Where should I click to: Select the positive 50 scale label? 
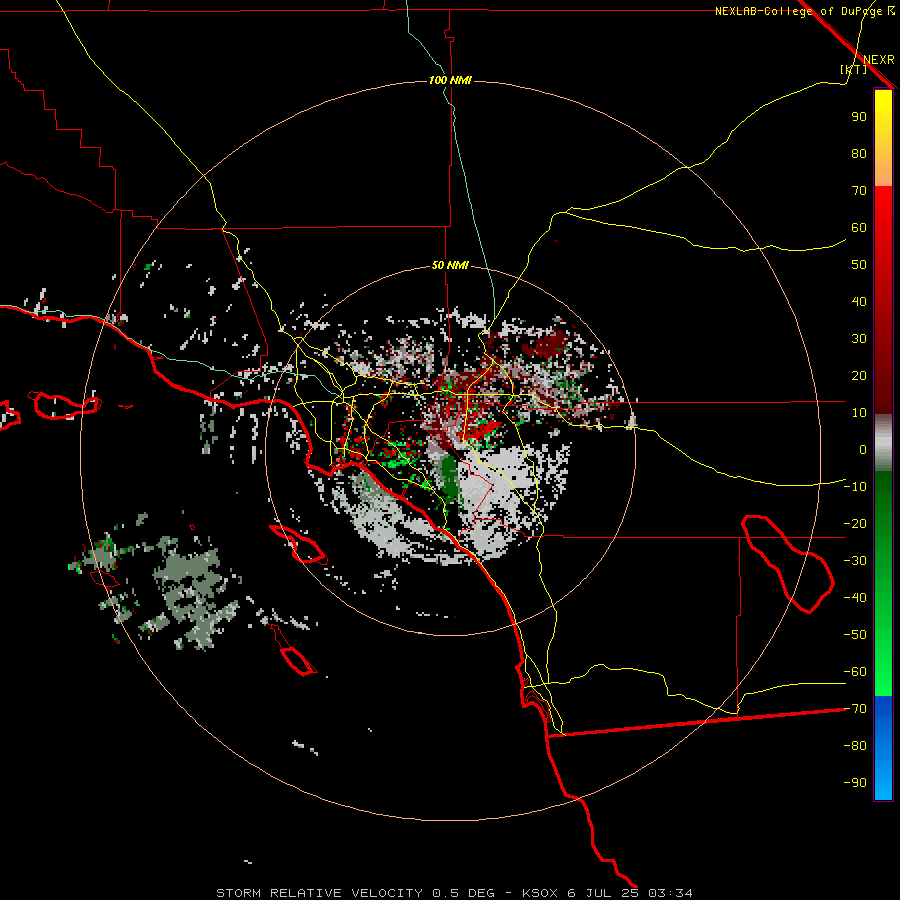tap(859, 265)
